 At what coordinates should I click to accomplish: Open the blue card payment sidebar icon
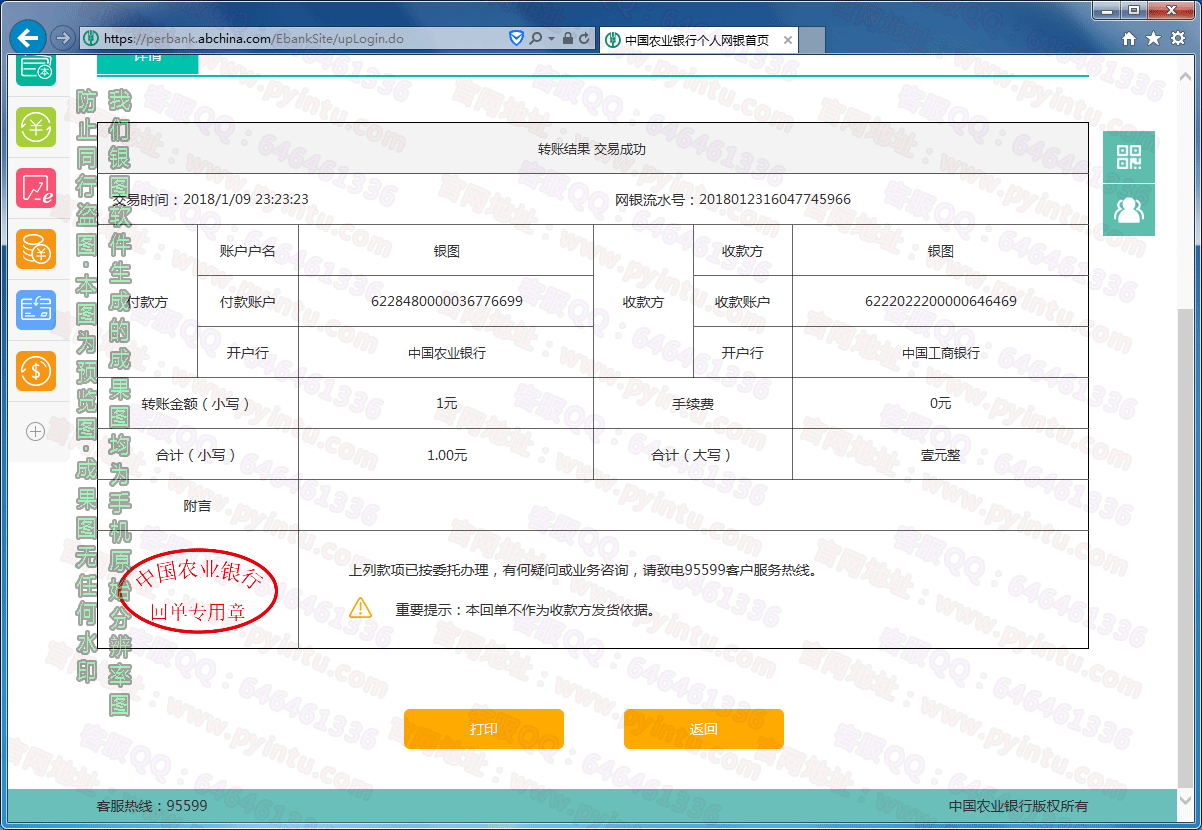(x=36, y=310)
